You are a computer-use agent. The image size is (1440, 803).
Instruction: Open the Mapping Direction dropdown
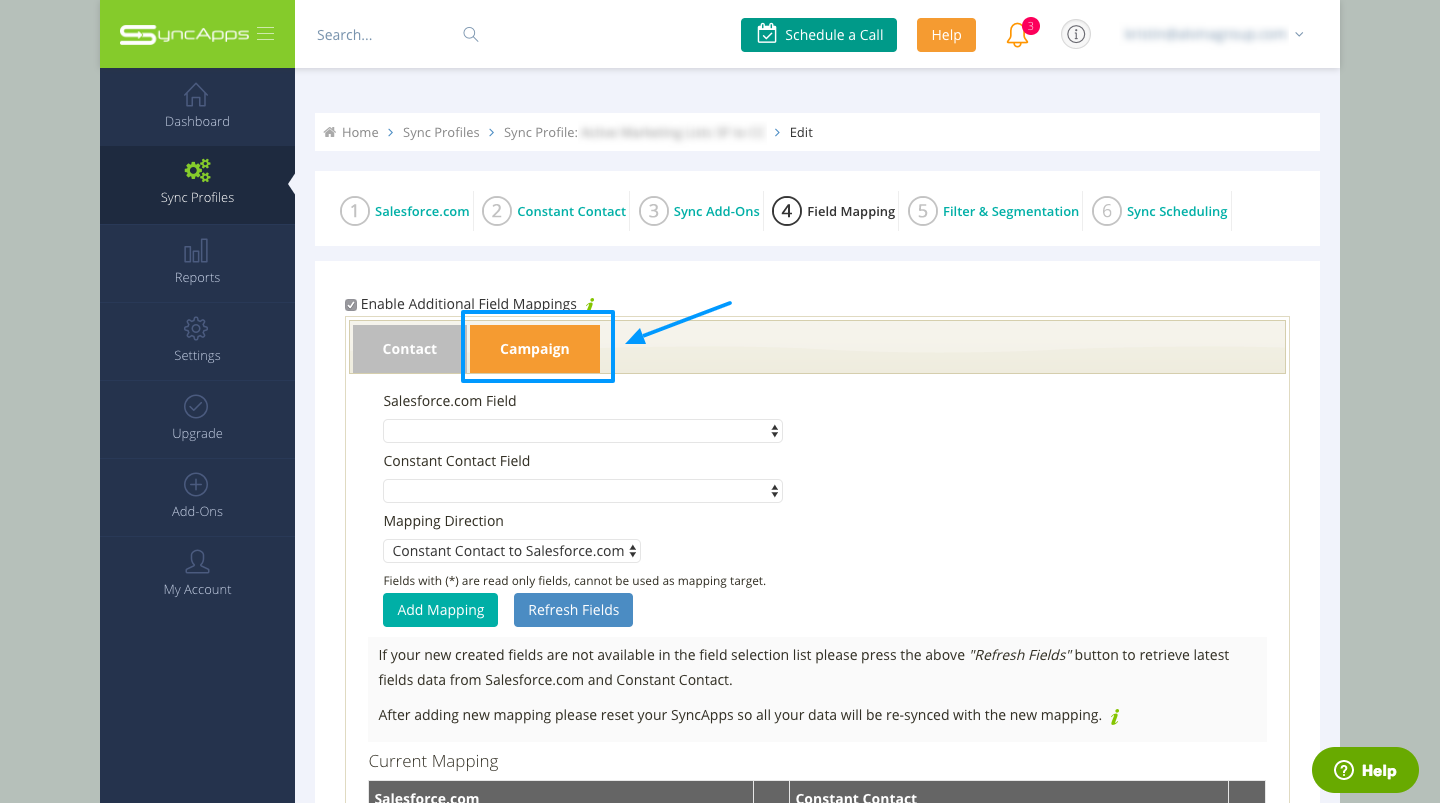pyautogui.click(x=512, y=551)
